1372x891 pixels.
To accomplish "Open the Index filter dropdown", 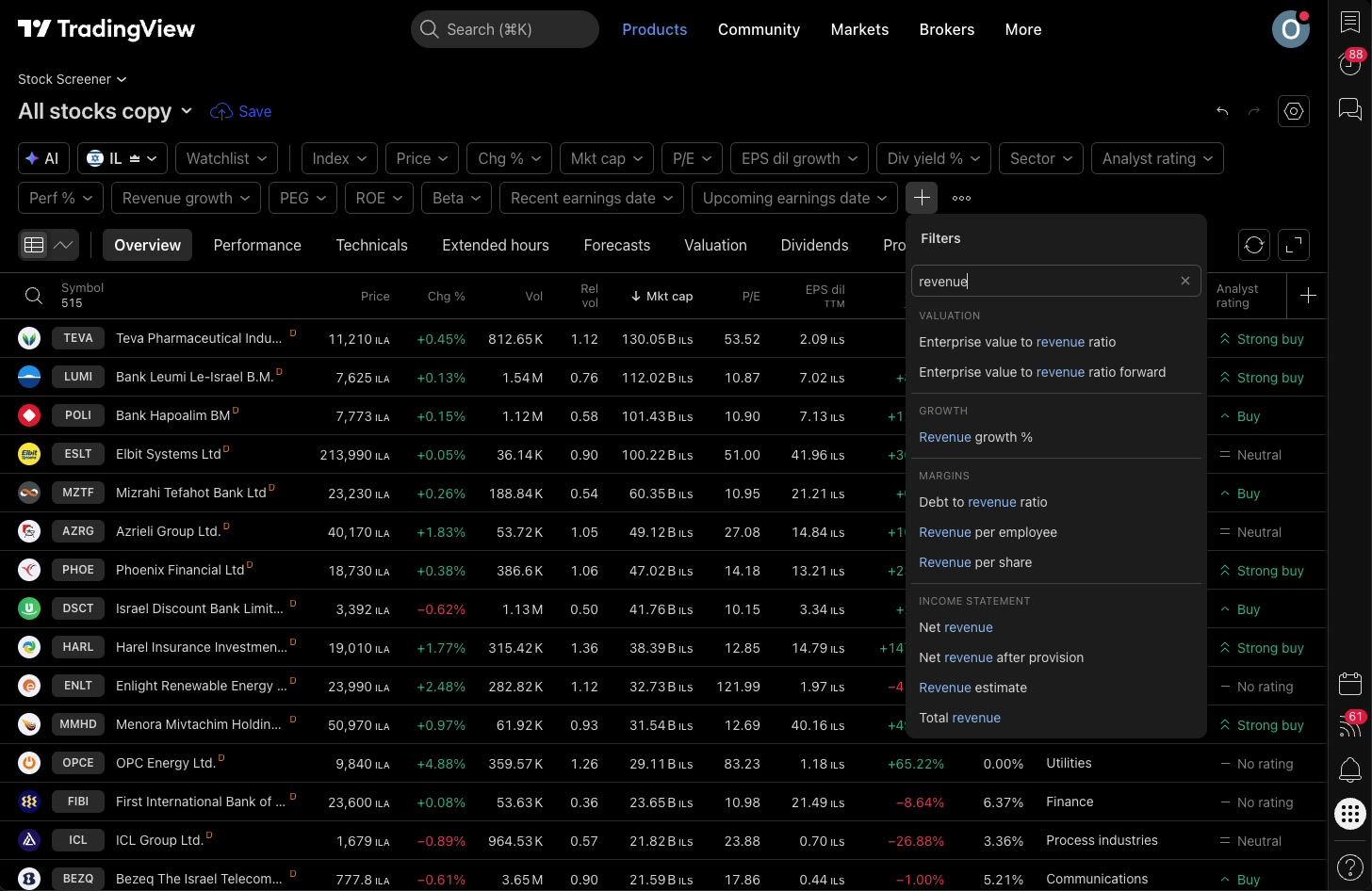I will (x=339, y=158).
